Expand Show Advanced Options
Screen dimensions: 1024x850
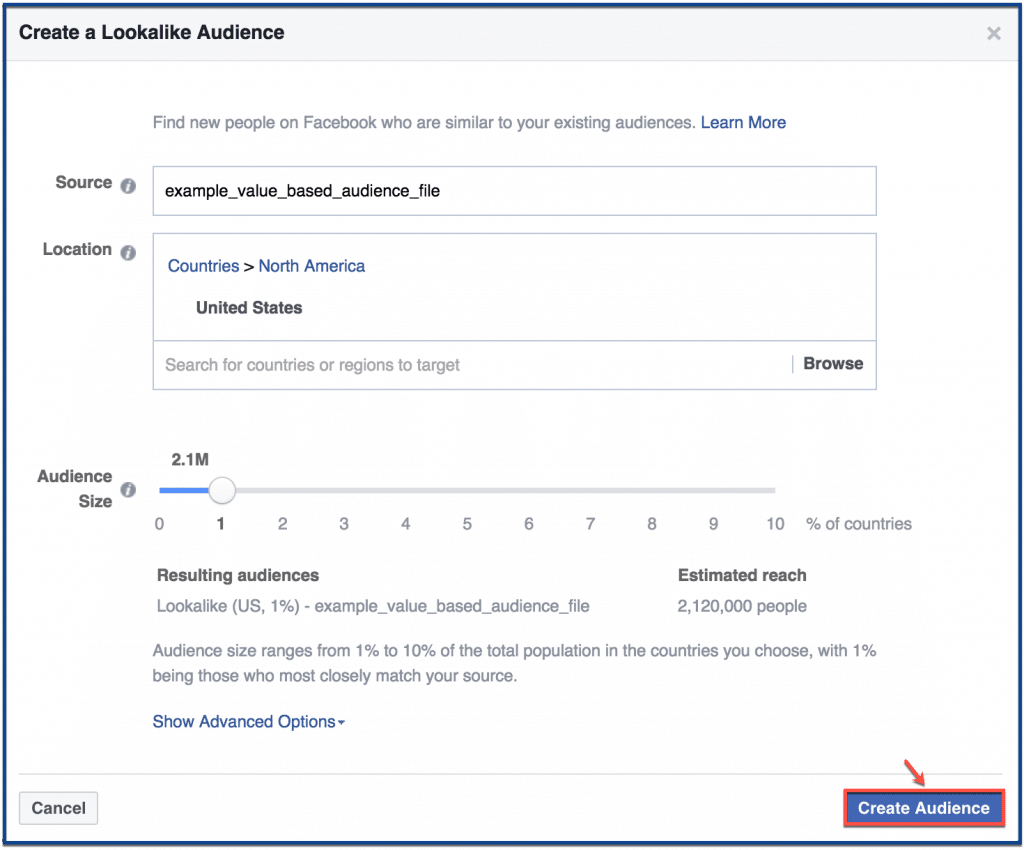pos(248,722)
